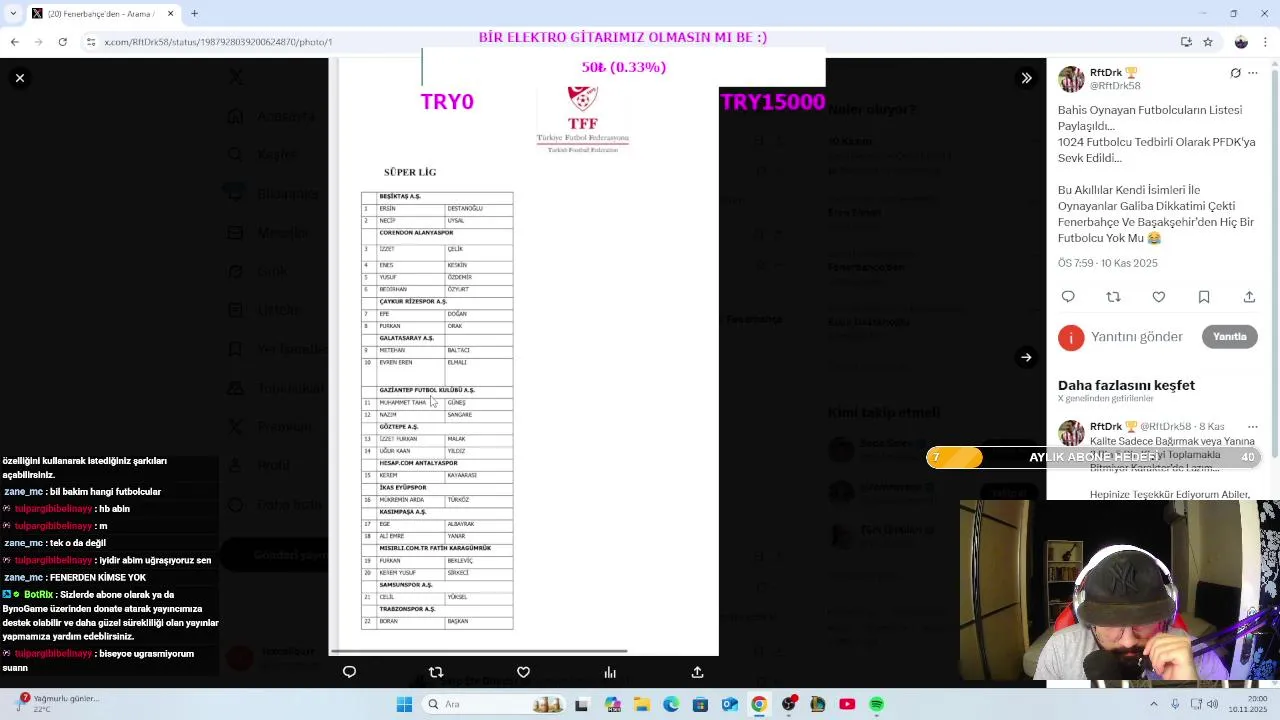This screenshot has width=1280, height=720.
Task: Close the photo viewer with X
Action: point(20,78)
